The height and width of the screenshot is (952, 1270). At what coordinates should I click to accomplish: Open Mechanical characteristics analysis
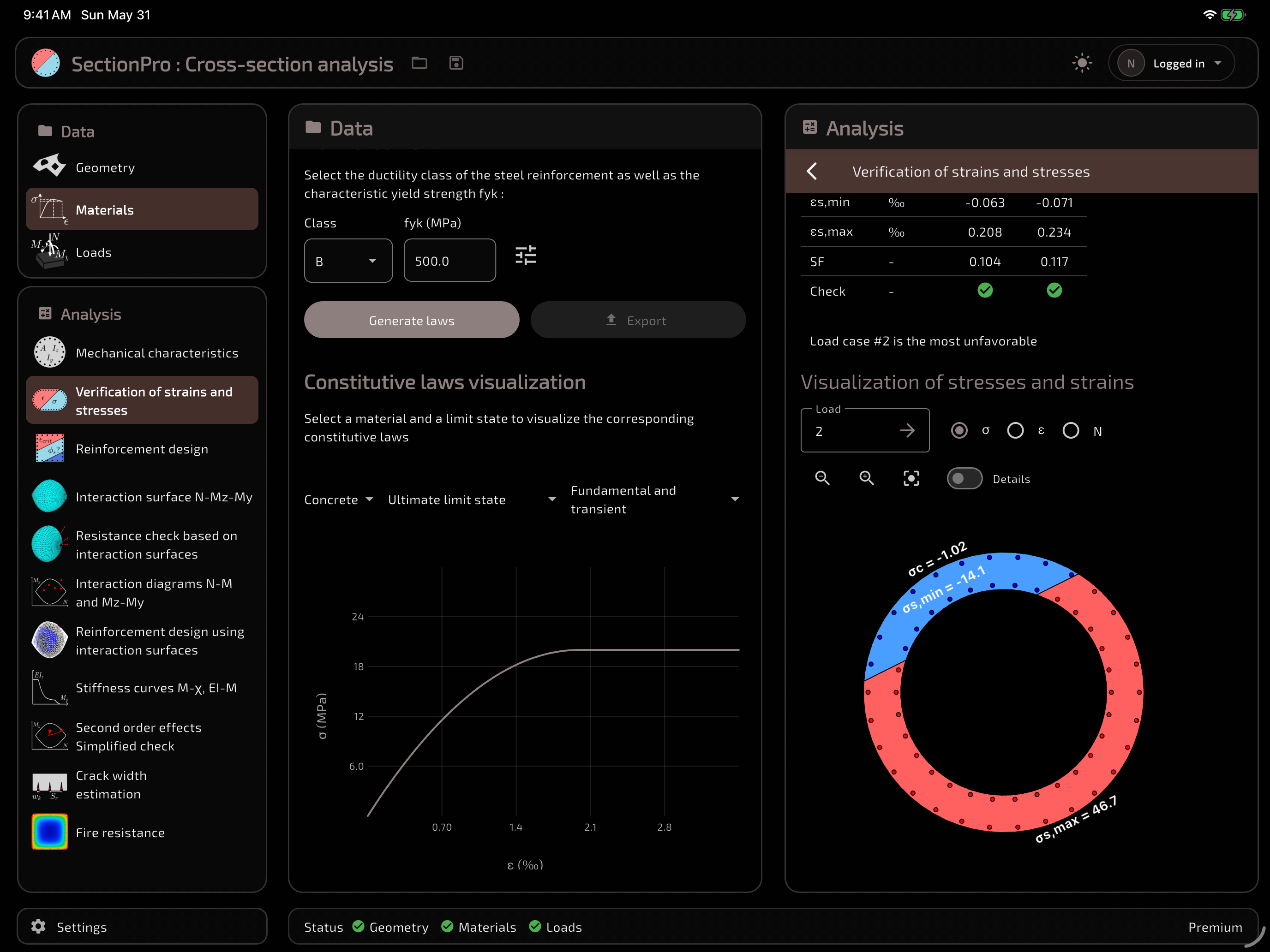point(142,352)
